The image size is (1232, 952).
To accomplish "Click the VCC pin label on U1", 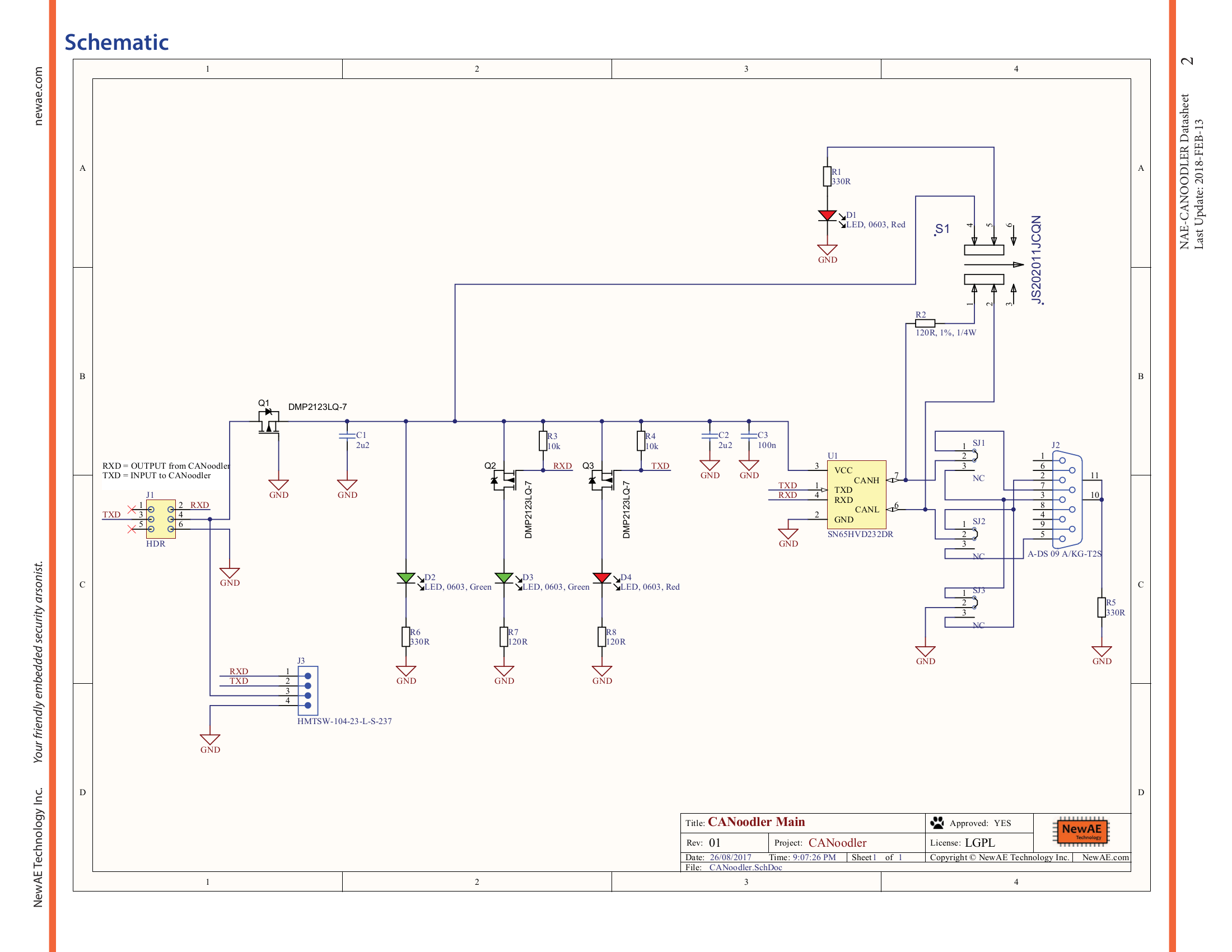I will click(843, 470).
